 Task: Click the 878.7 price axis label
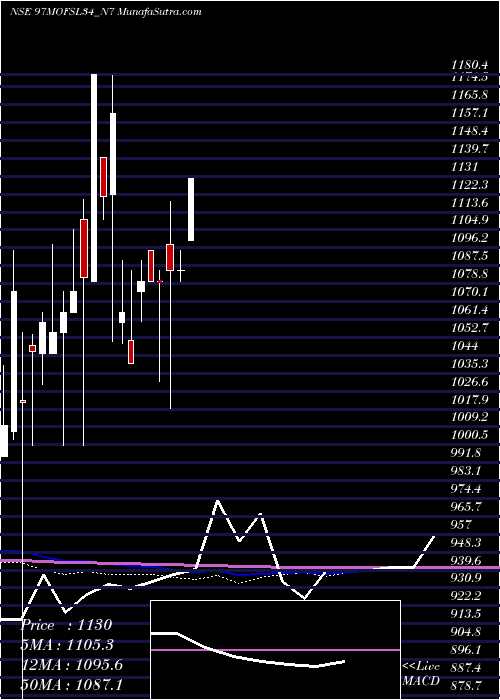coord(467,686)
